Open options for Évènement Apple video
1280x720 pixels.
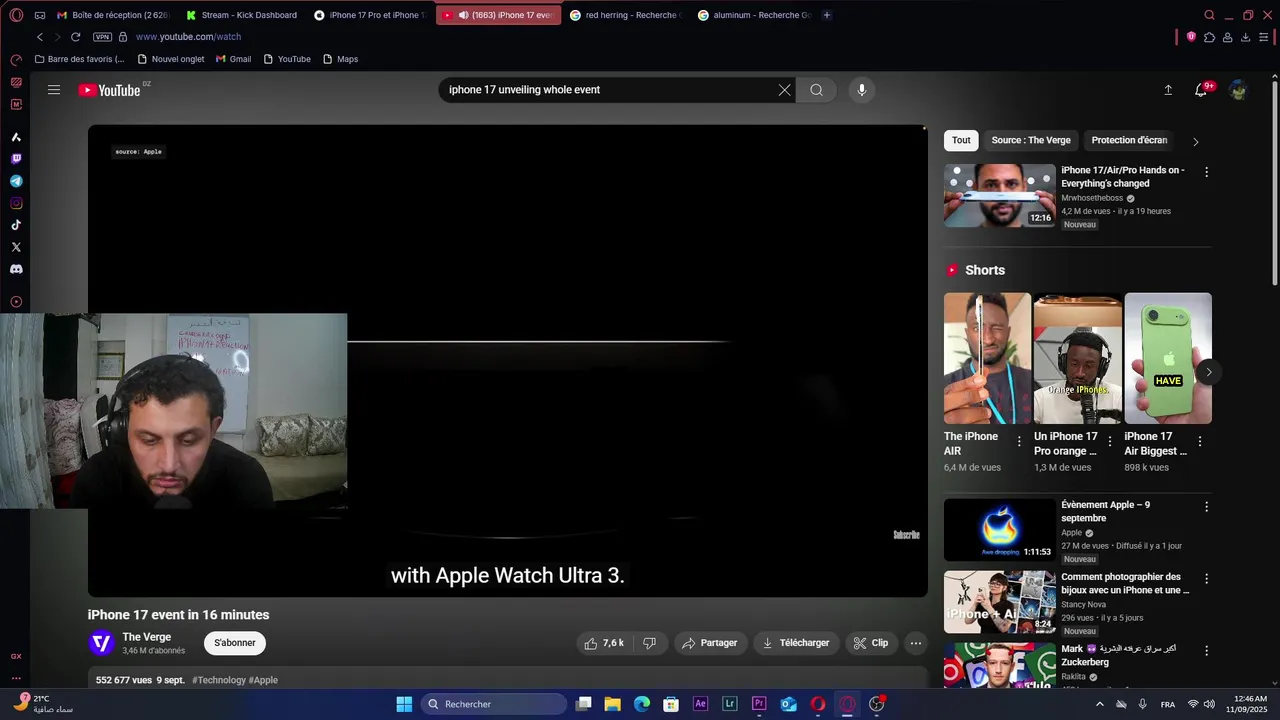pos(1206,507)
